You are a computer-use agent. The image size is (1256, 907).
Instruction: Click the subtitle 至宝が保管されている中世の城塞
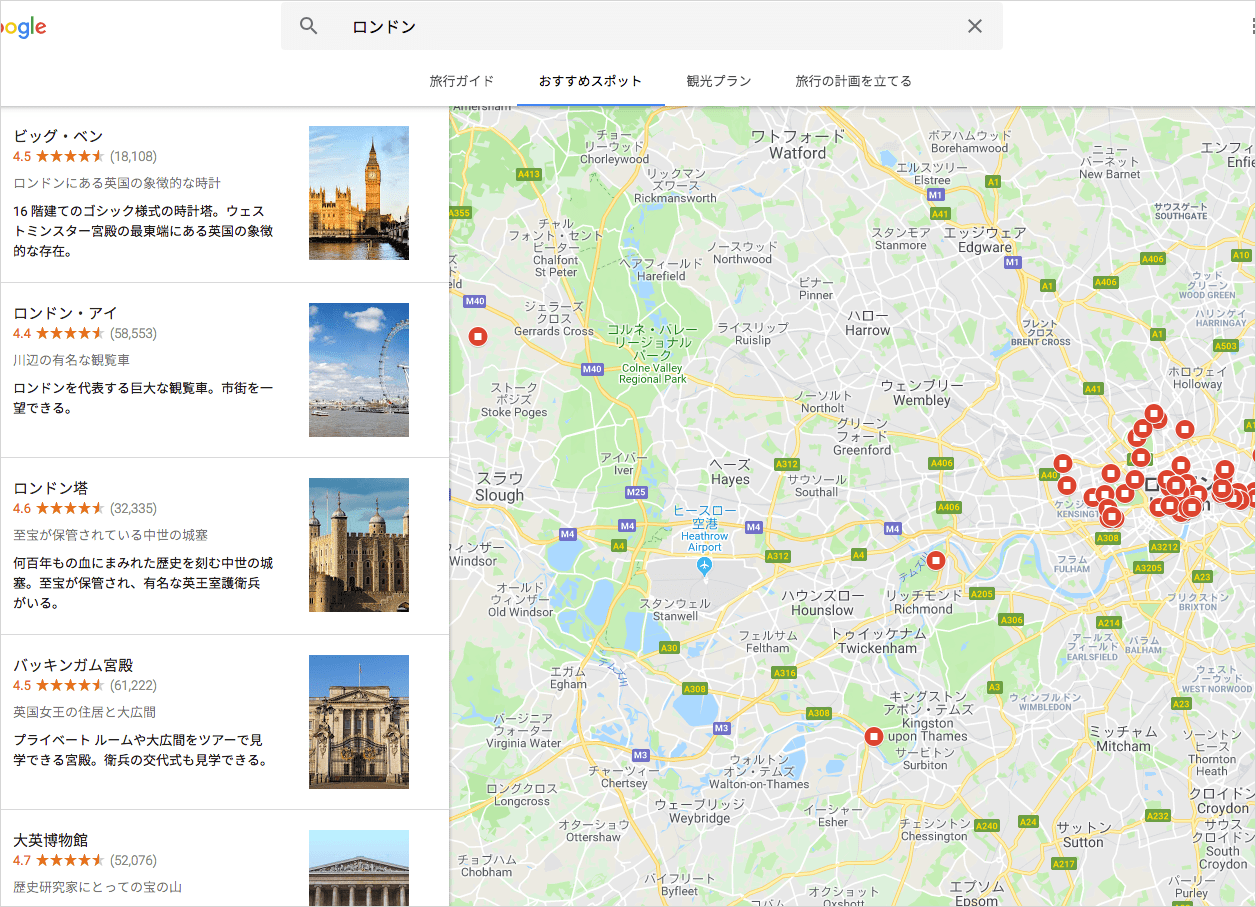point(110,535)
